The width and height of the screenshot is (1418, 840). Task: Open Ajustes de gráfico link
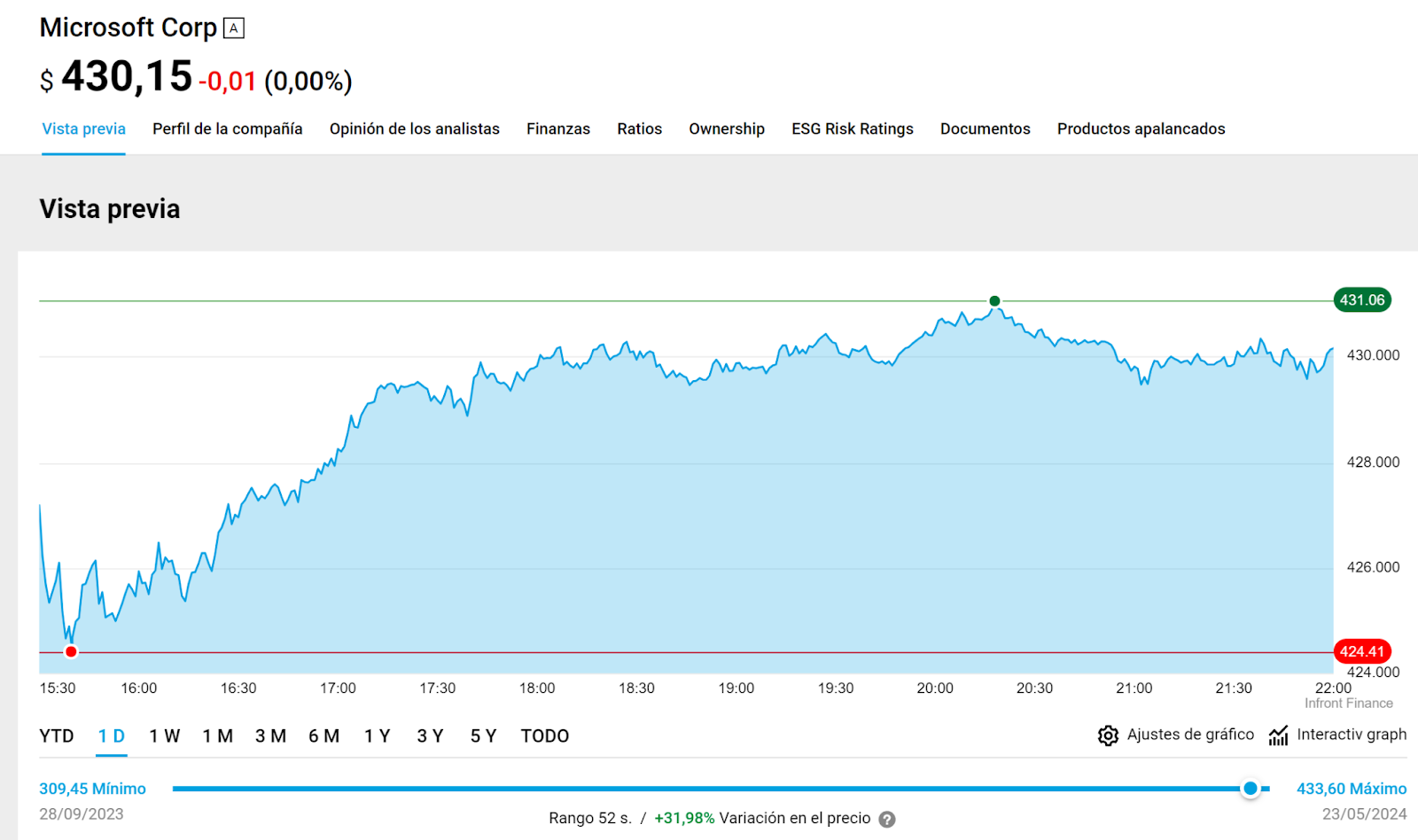point(1190,735)
